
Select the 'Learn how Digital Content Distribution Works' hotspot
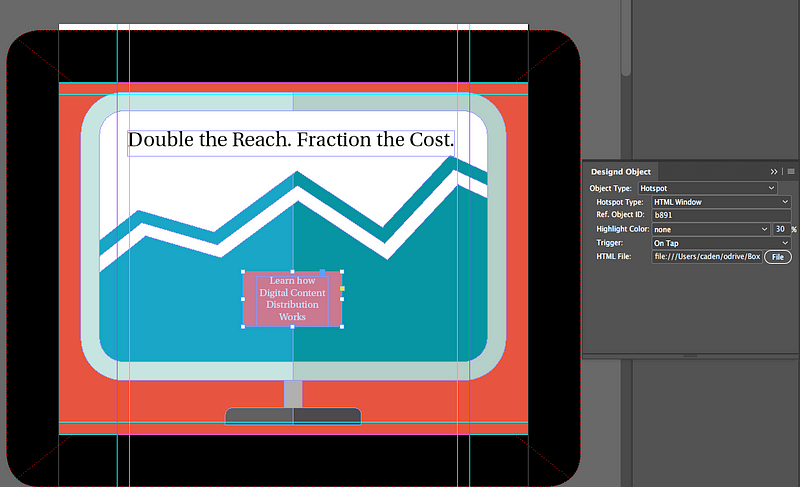coord(292,299)
